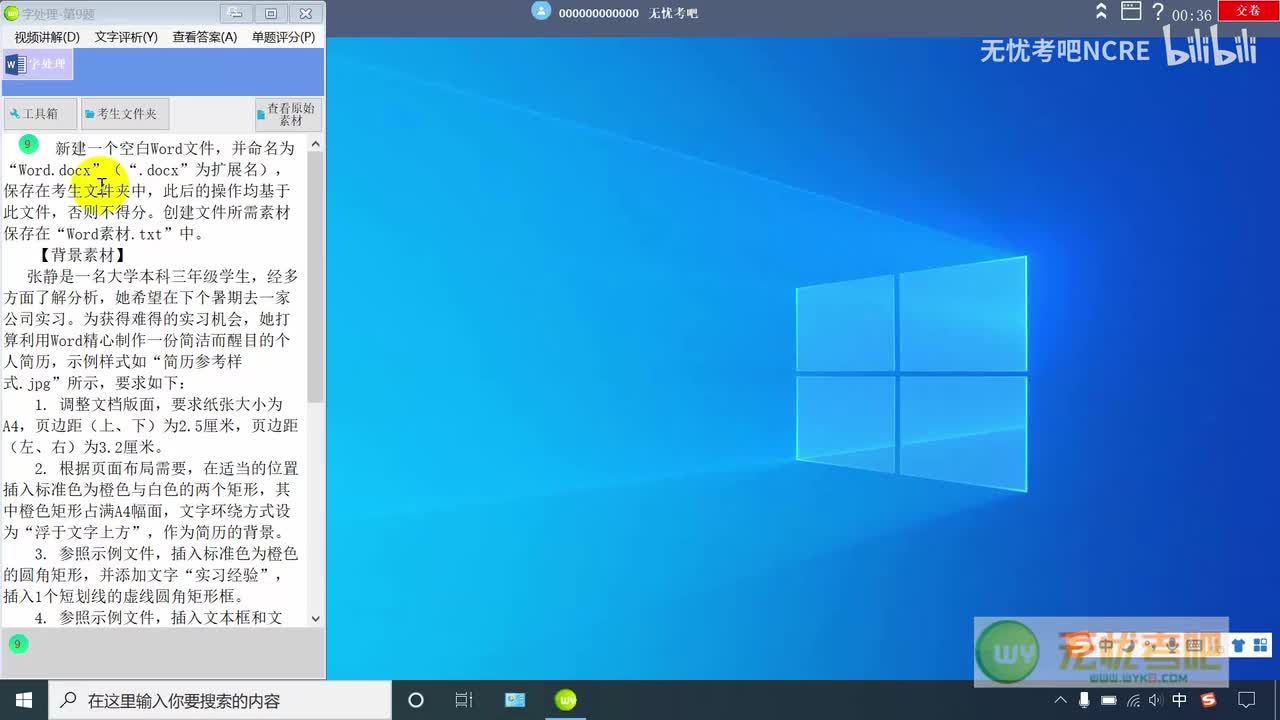Click the 00:36 timer display

click(1192, 15)
